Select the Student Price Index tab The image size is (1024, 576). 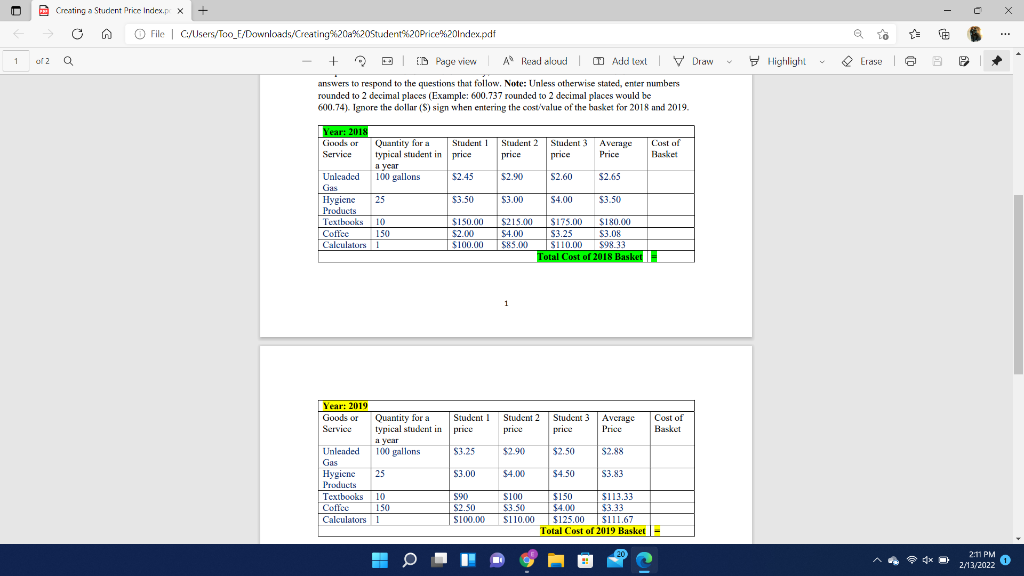point(110,11)
